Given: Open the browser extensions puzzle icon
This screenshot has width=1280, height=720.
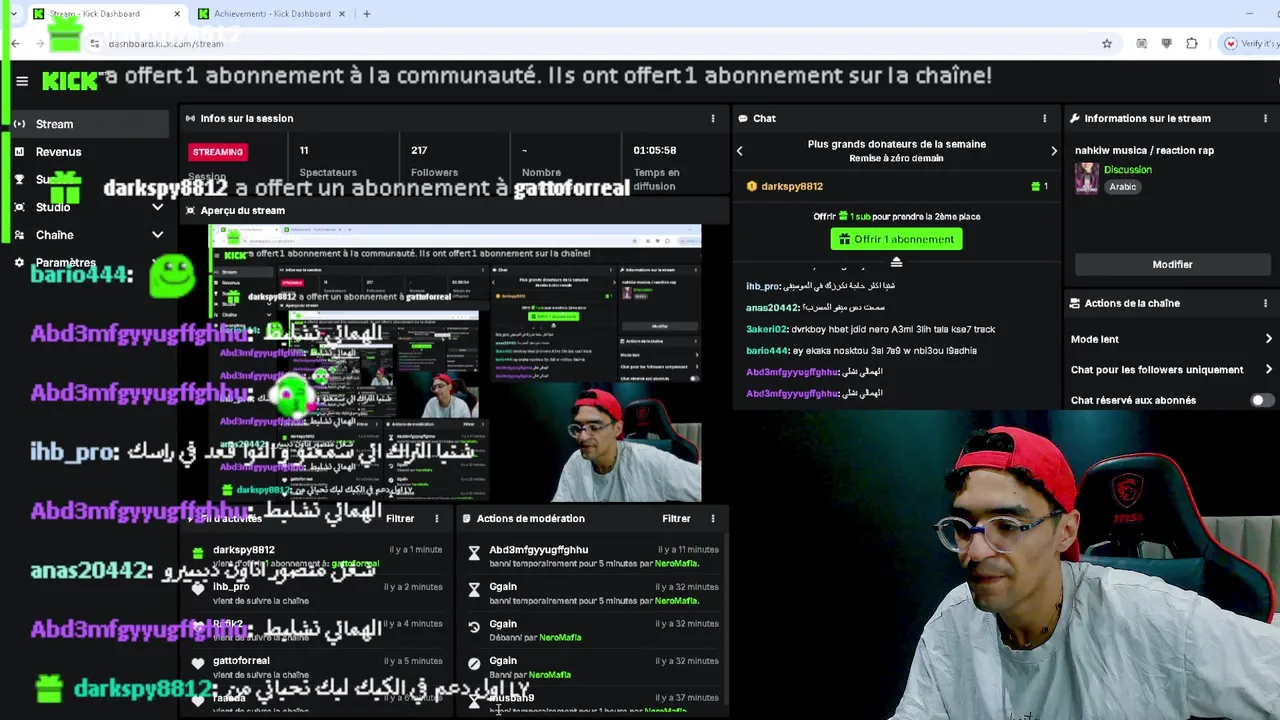Looking at the screenshot, I should [1192, 43].
